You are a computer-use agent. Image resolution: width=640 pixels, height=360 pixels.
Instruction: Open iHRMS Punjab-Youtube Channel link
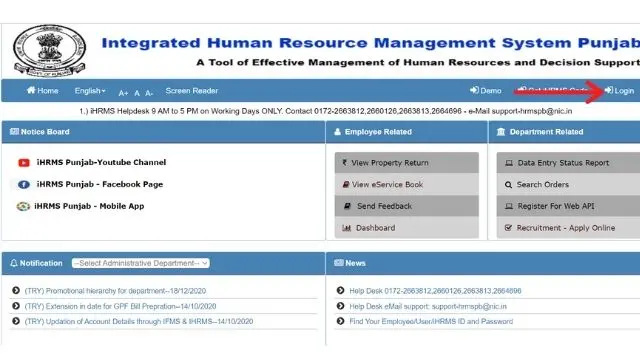click(101, 162)
